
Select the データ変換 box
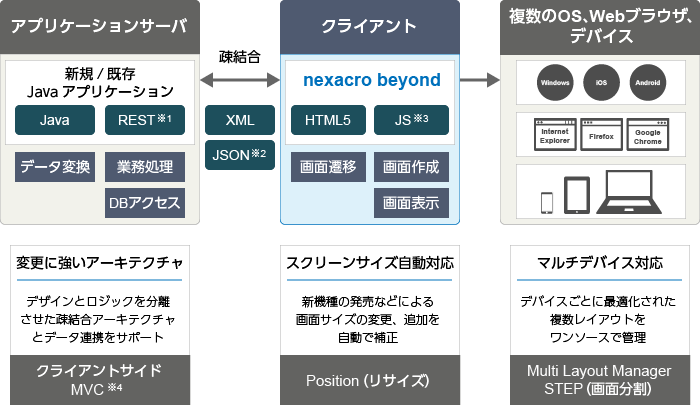[55, 167]
